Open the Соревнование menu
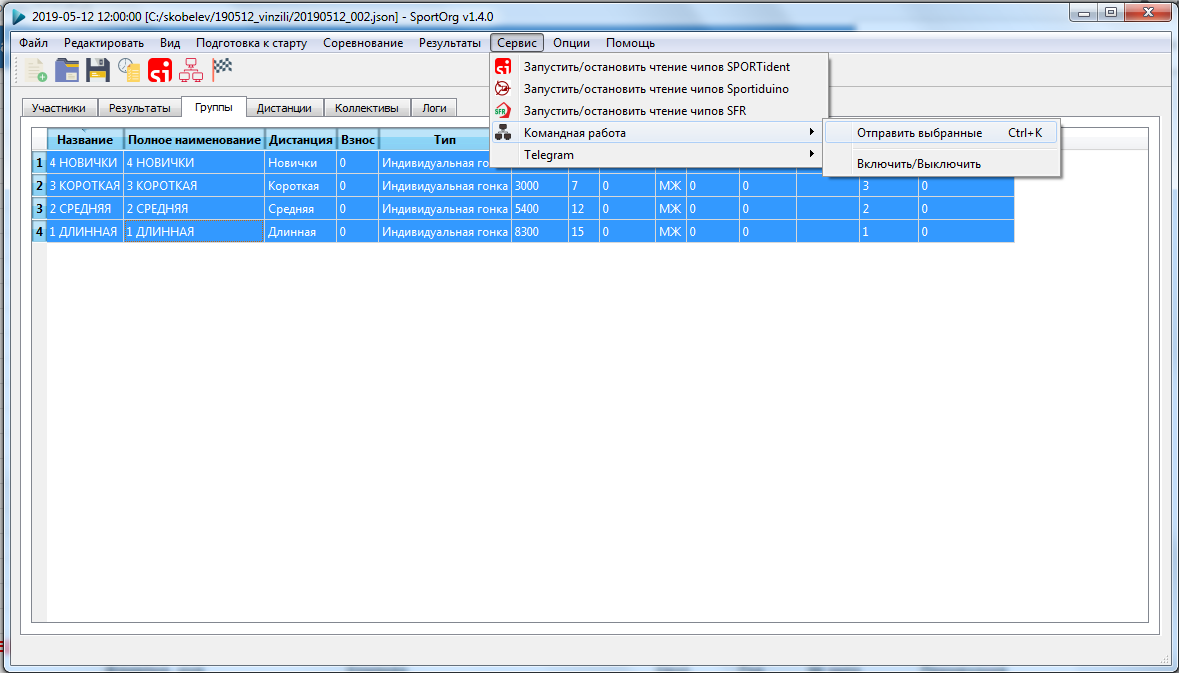Viewport: 1179px width, 673px height. 363,43
